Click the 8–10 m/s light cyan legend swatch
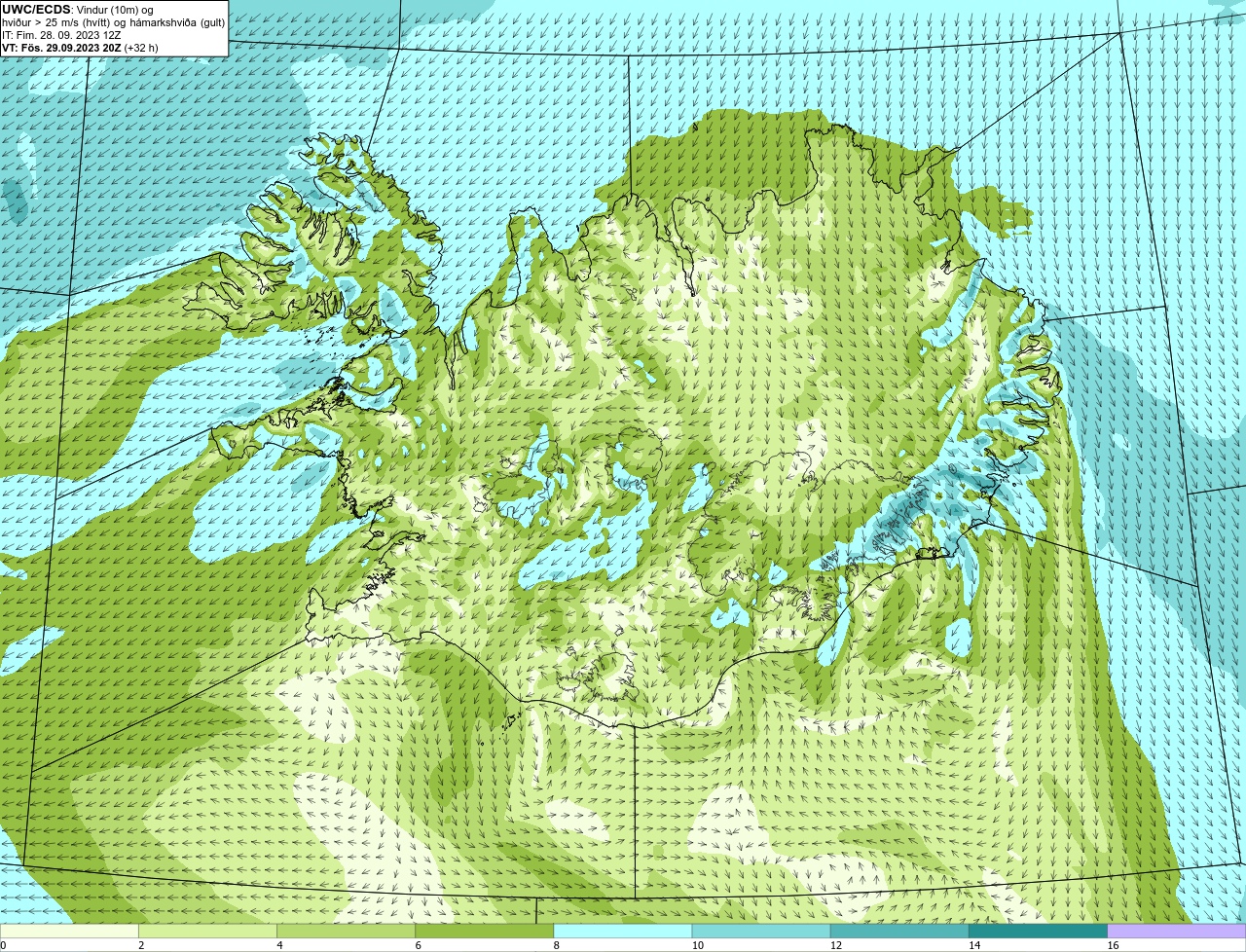The image size is (1246, 952). pyautogui.click(x=623, y=932)
